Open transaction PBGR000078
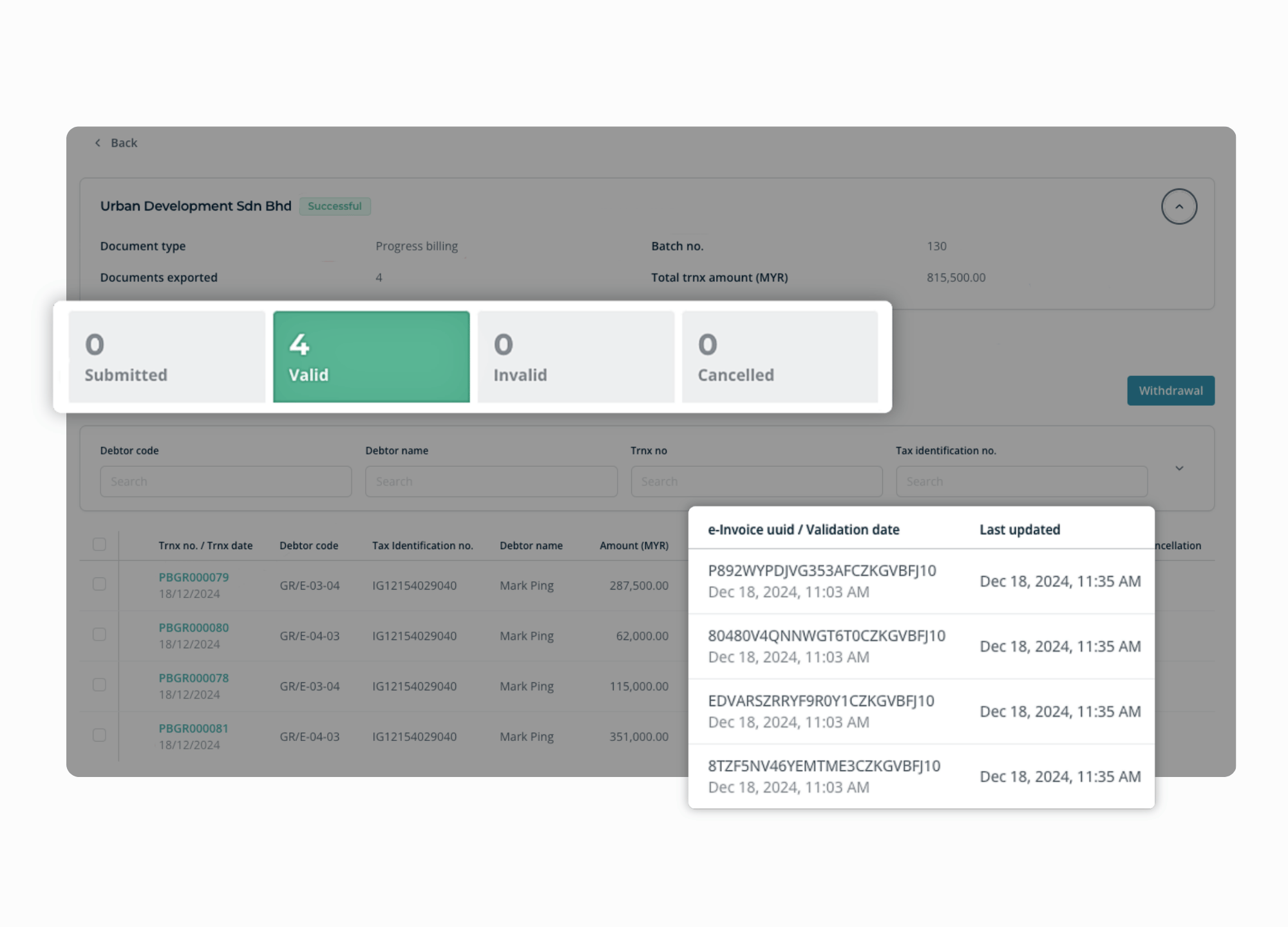The image size is (1288, 927). click(194, 678)
